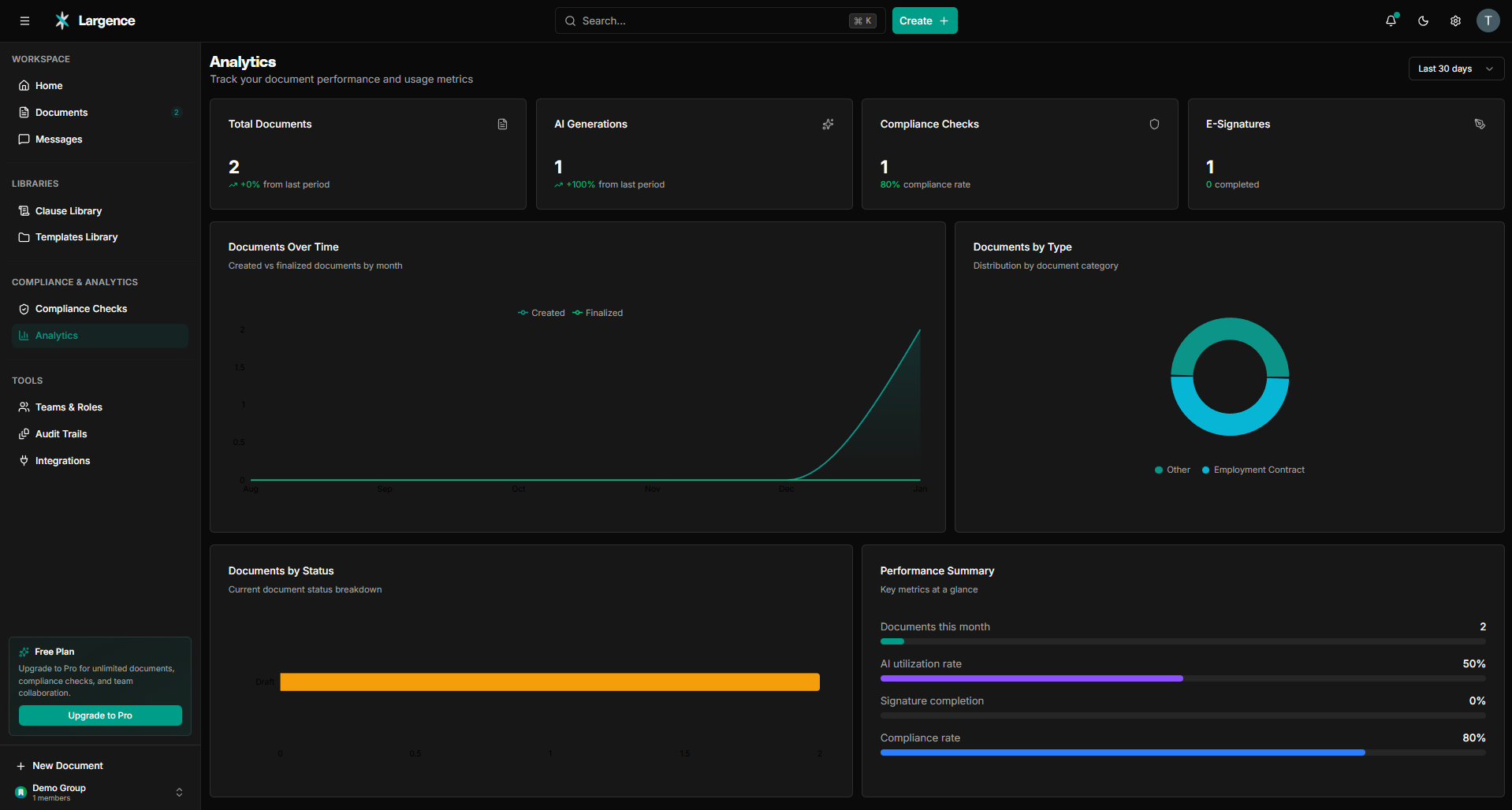Open settings gear icon
The width and height of the screenshot is (1512, 810).
[x=1455, y=21]
